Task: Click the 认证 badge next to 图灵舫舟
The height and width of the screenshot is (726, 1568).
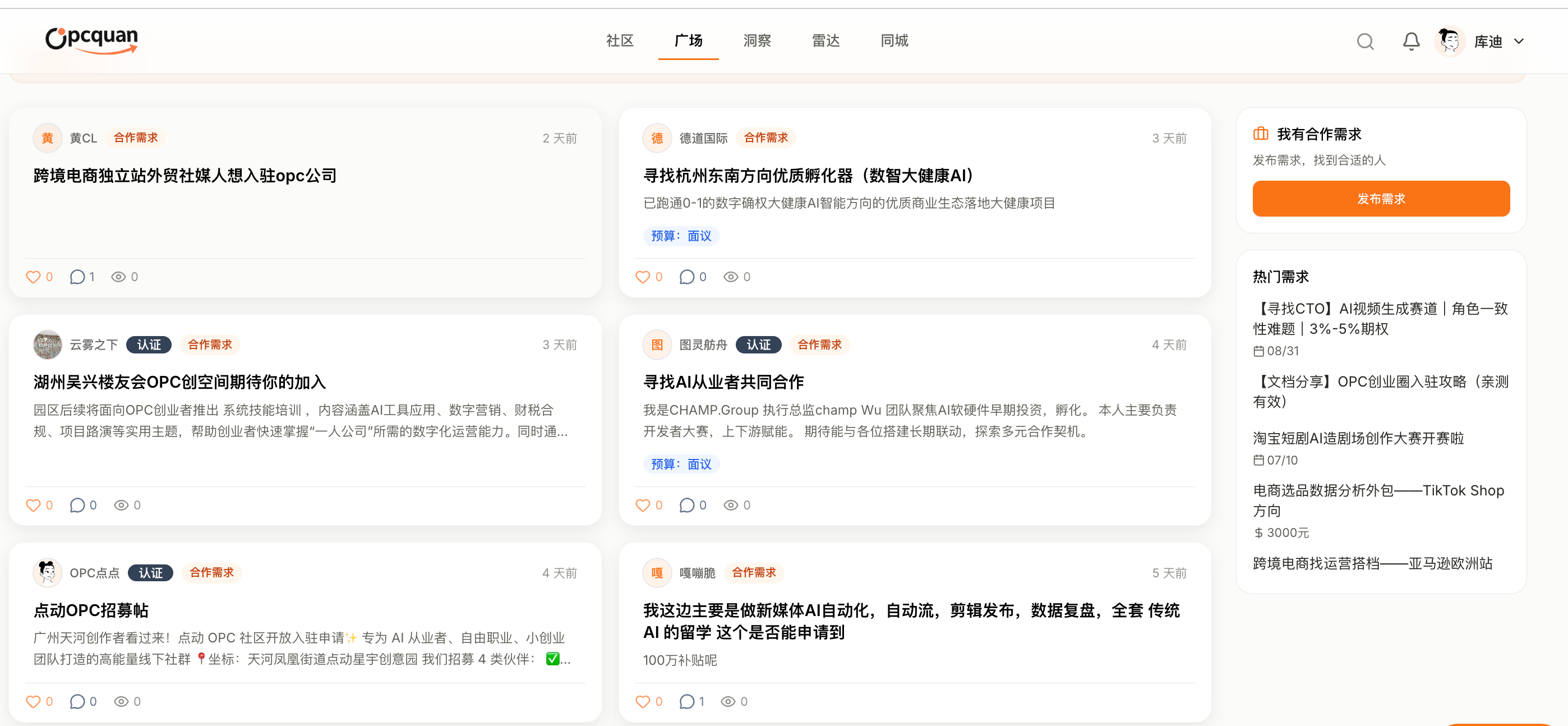Action: tap(758, 344)
